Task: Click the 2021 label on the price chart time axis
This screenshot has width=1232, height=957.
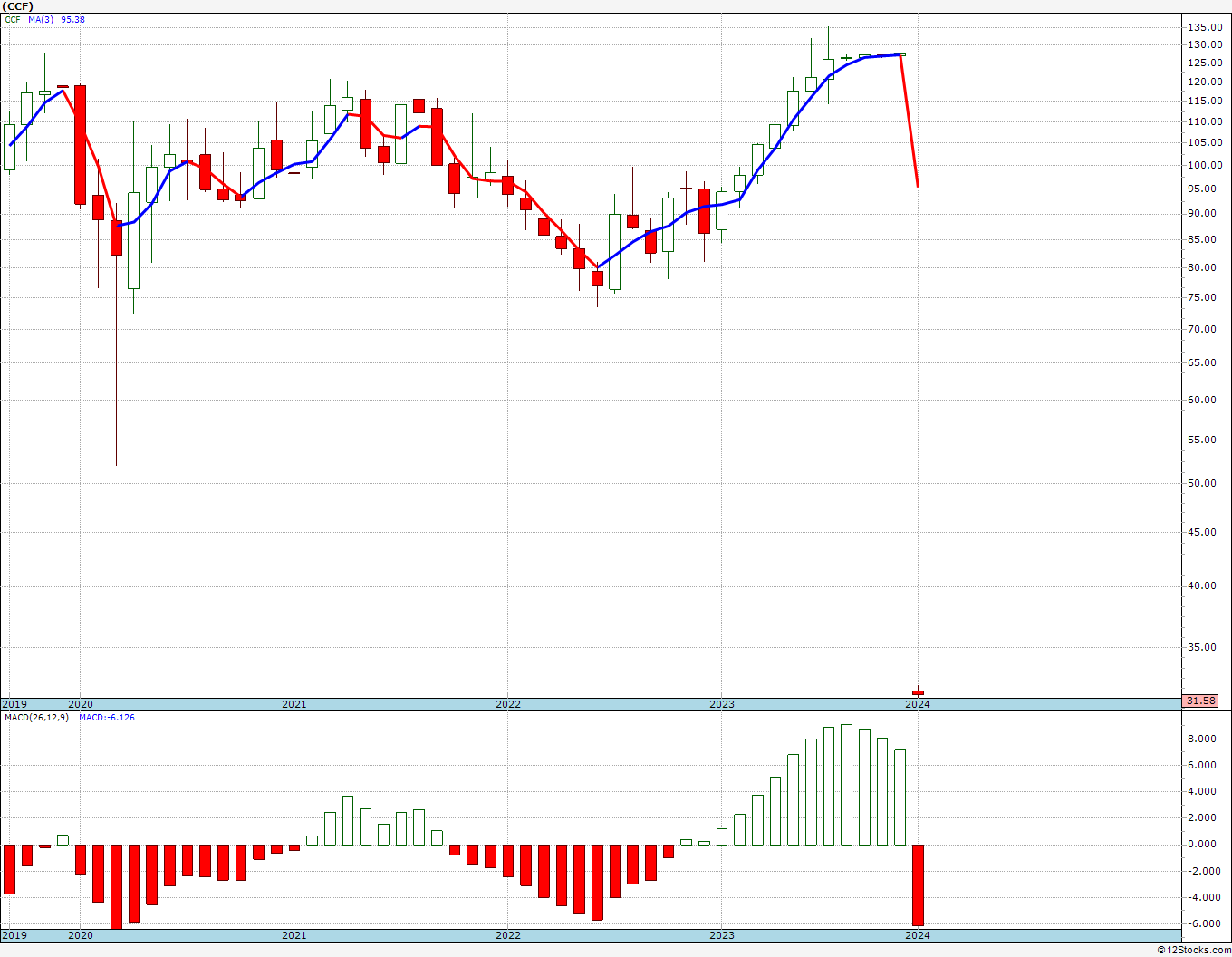Action: (294, 704)
